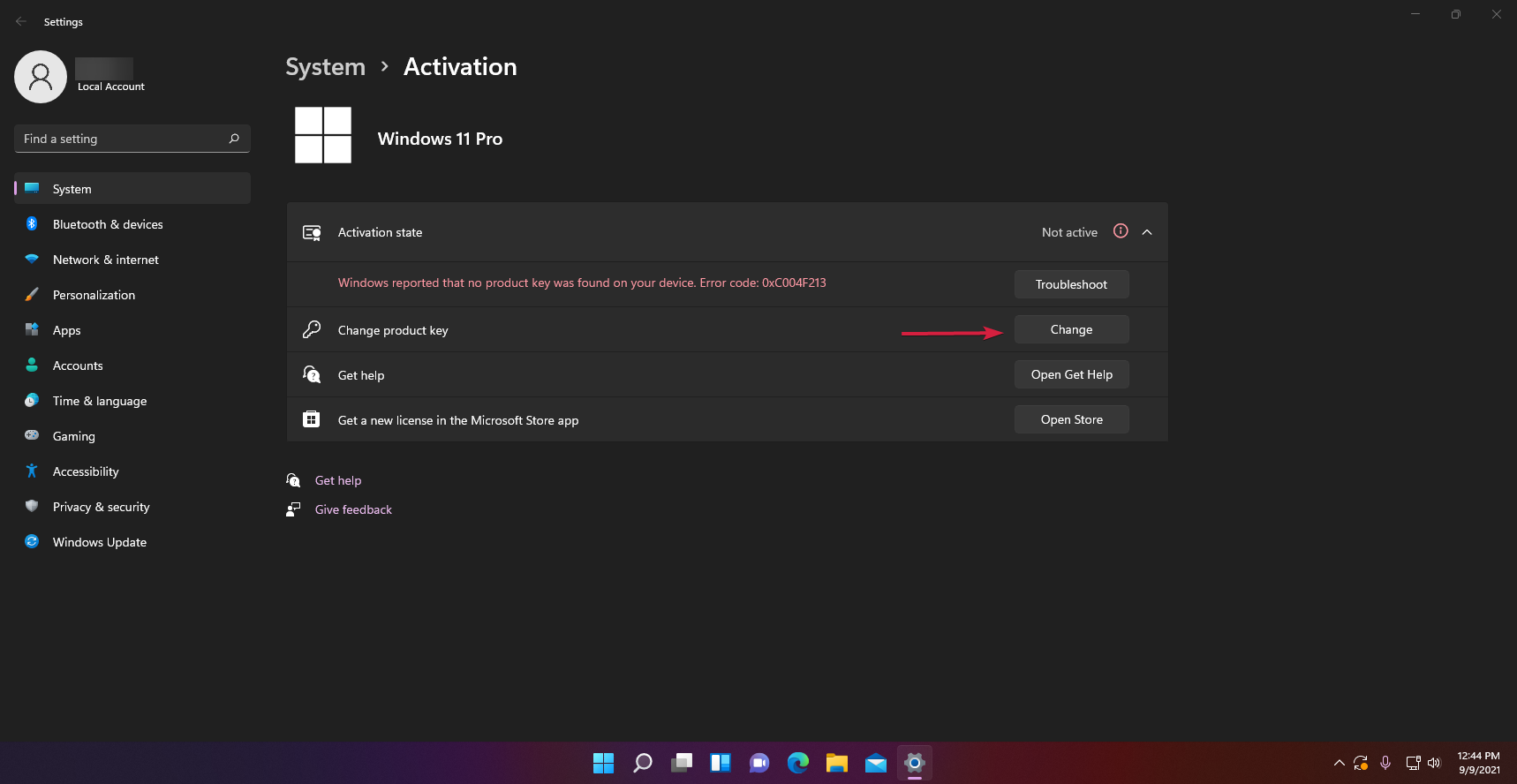Screen dimensions: 1517x784
Task: Launch Microsoft Edge from taskbar
Action: (798, 763)
